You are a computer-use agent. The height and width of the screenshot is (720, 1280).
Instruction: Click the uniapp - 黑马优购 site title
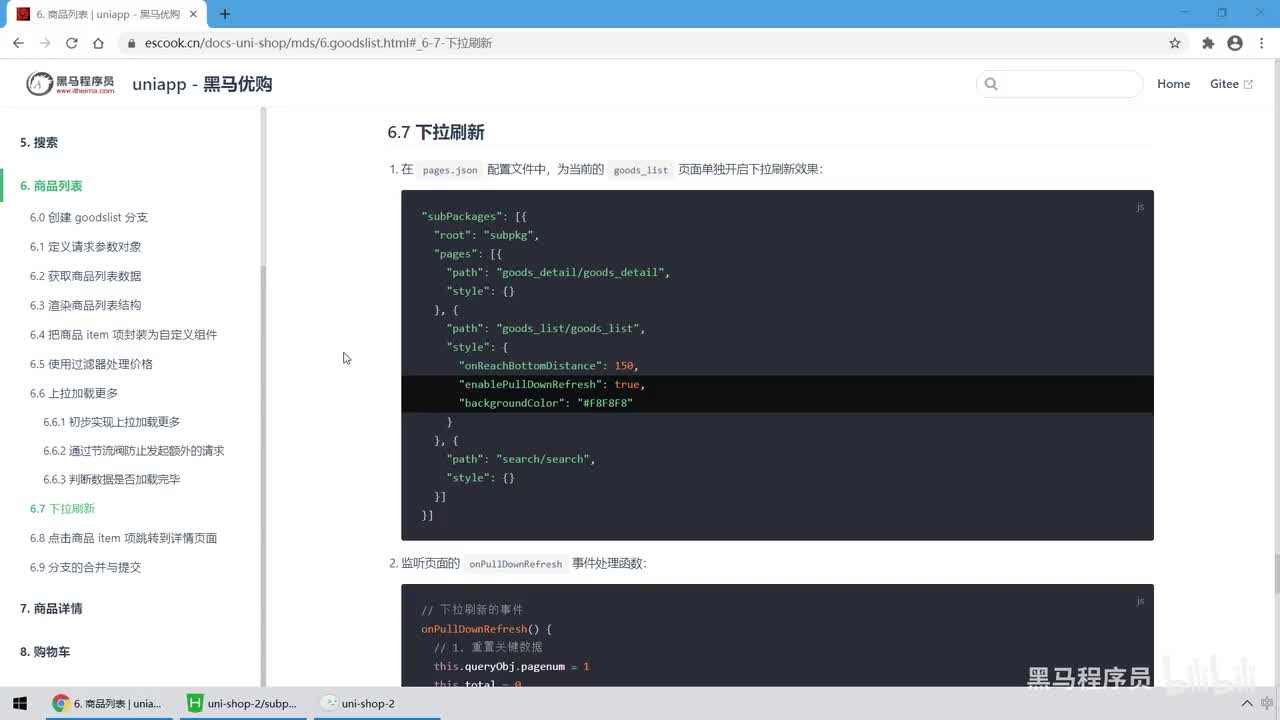click(x=202, y=84)
